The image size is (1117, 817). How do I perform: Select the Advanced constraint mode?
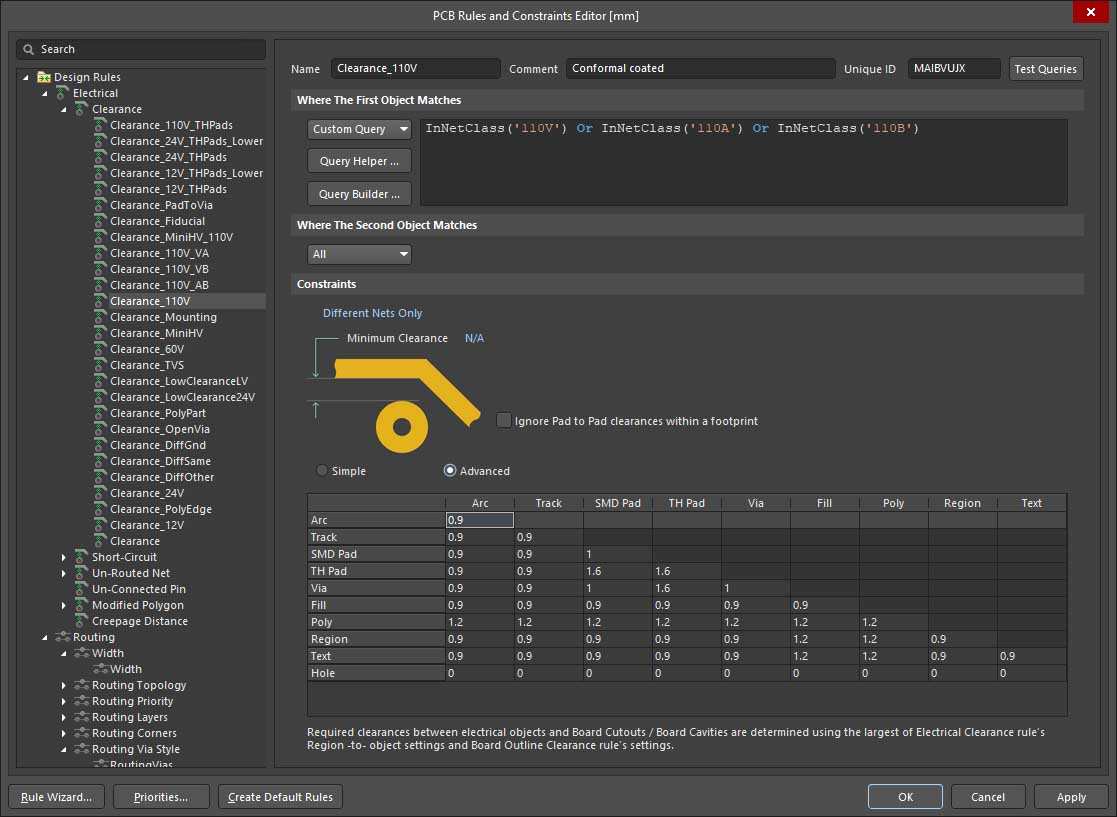coord(450,471)
